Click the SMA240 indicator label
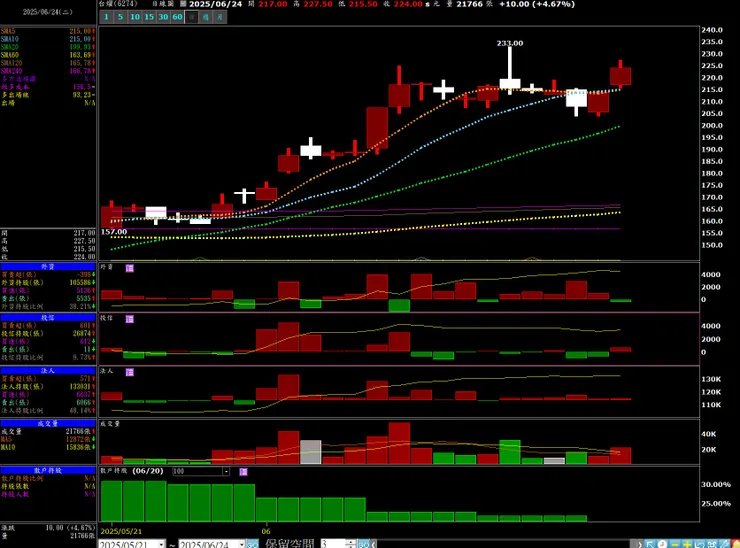Image resolution: width=740 pixels, height=548 pixels. pyautogui.click(x=11, y=71)
